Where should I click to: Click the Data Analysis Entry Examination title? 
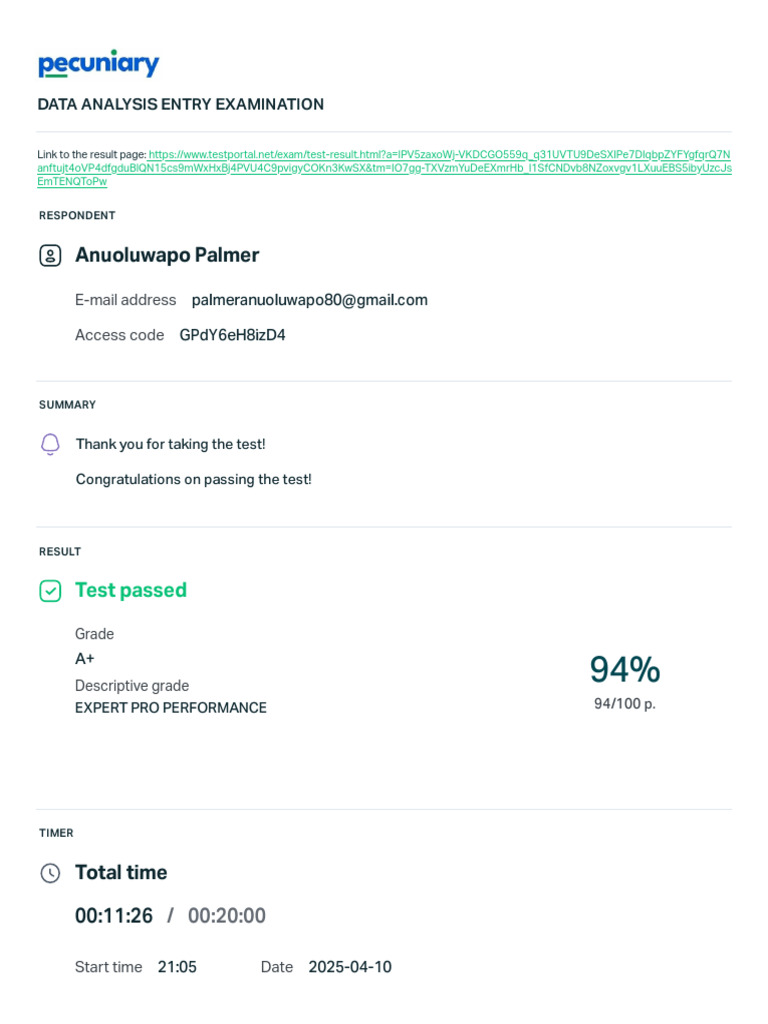(x=181, y=104)
